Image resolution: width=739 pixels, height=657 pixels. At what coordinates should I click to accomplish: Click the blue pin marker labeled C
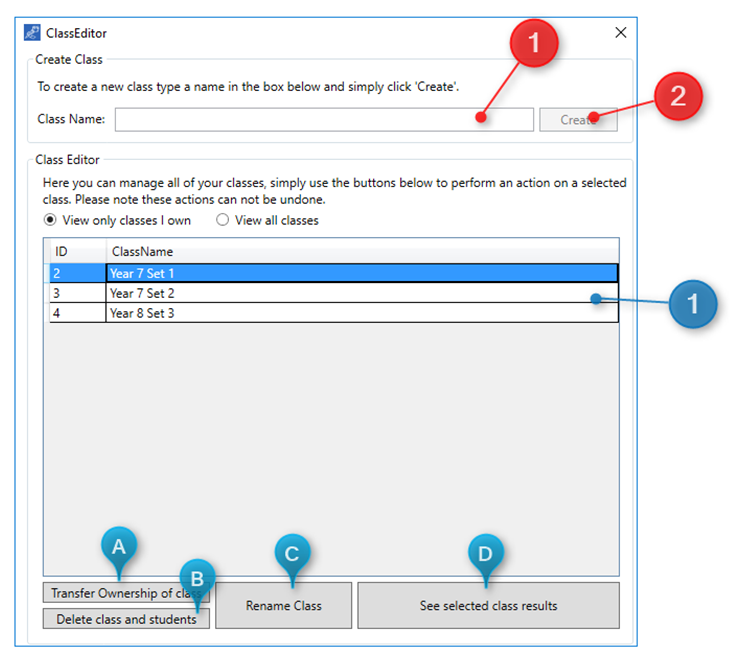click(x=291, y=552)
